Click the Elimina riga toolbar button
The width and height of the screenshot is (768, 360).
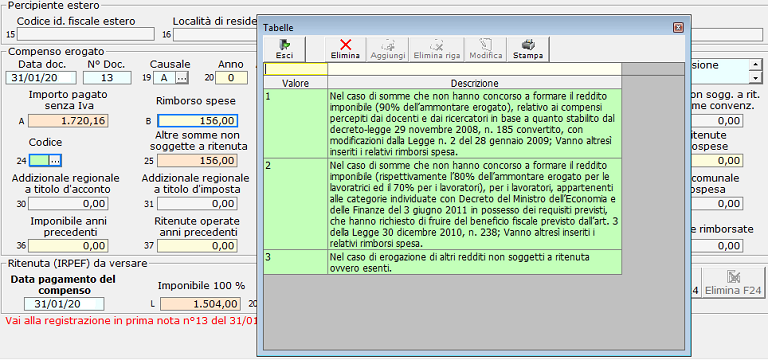click(x=436, y=49)
